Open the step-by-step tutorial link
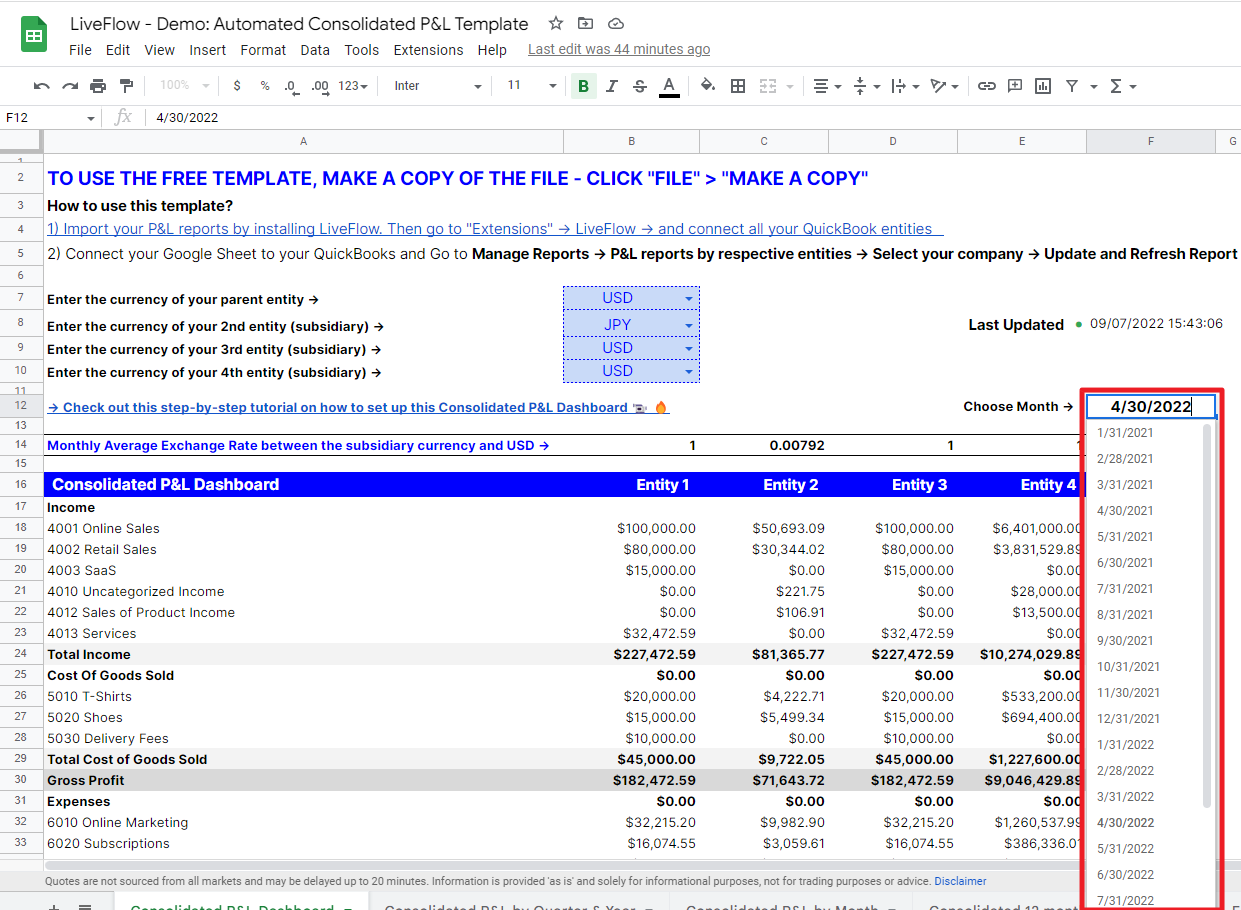1241x910 pixels. (x=358, y=407)
